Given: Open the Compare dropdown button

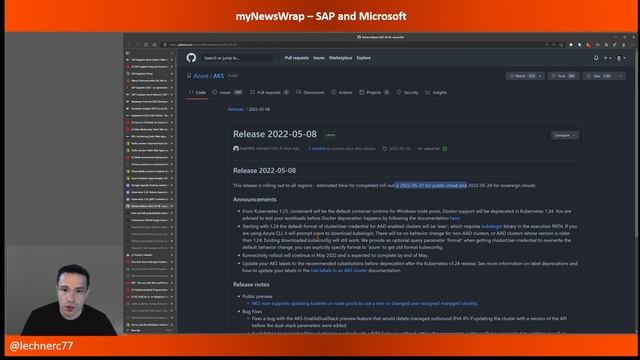Looking at the screenshot, I should [564, 135].
